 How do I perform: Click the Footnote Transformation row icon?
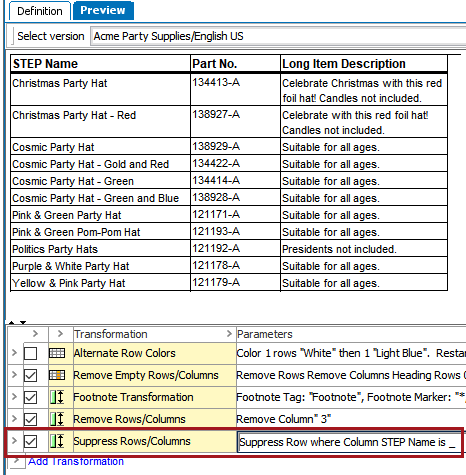point(57,397)
